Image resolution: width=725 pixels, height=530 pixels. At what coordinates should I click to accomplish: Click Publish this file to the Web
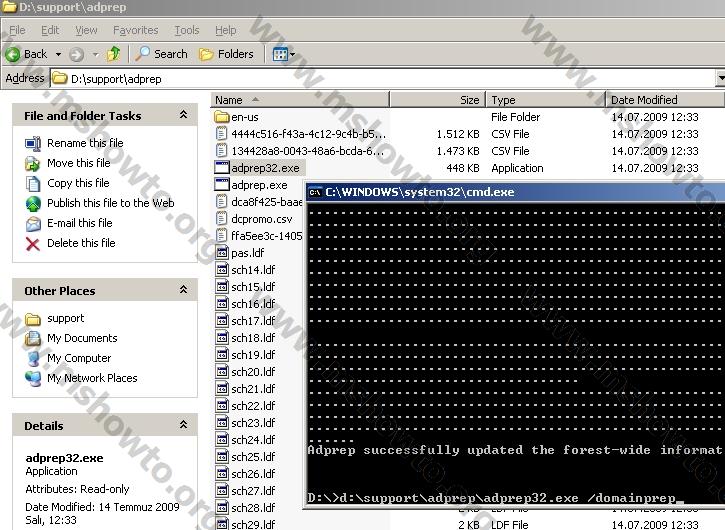(x=111, y=203)
